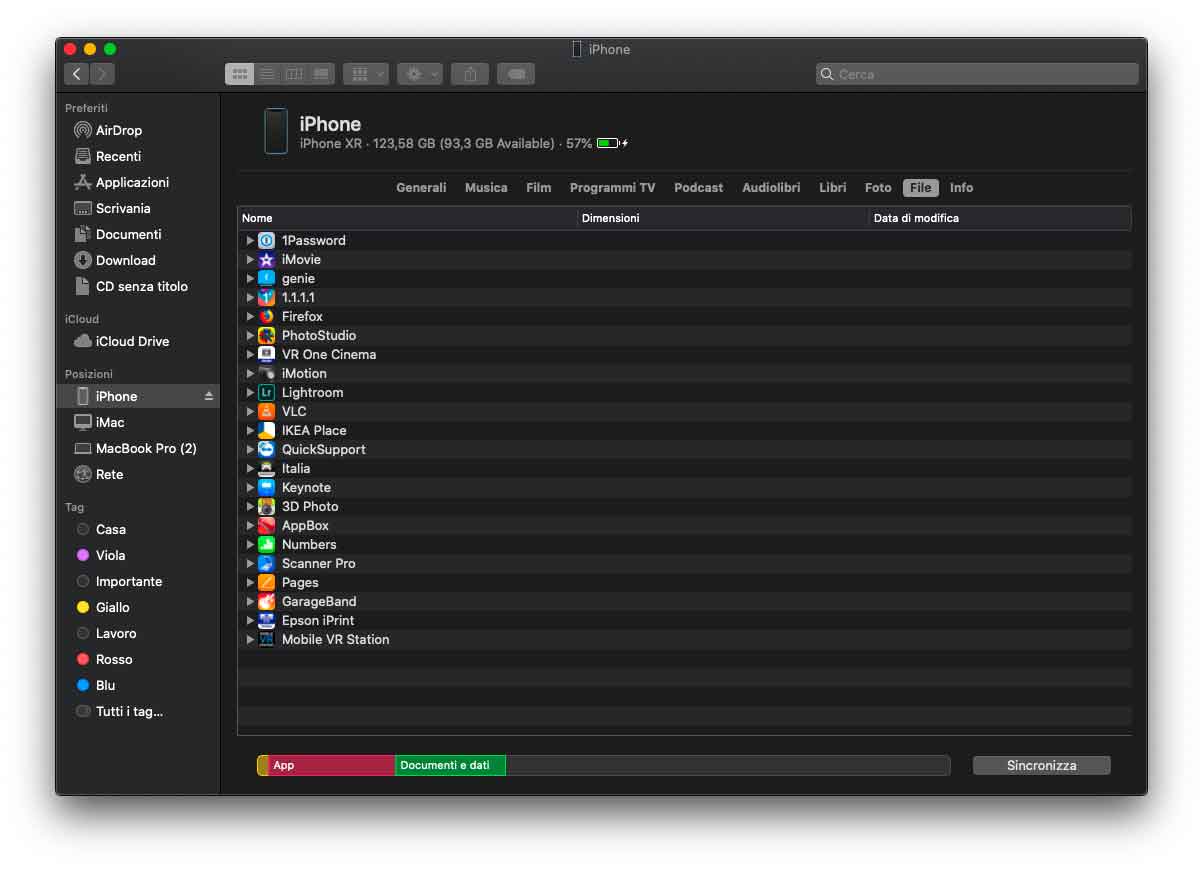Click the Sincronizza button
Screen dimensions: 1203x869
(1041, 765)
